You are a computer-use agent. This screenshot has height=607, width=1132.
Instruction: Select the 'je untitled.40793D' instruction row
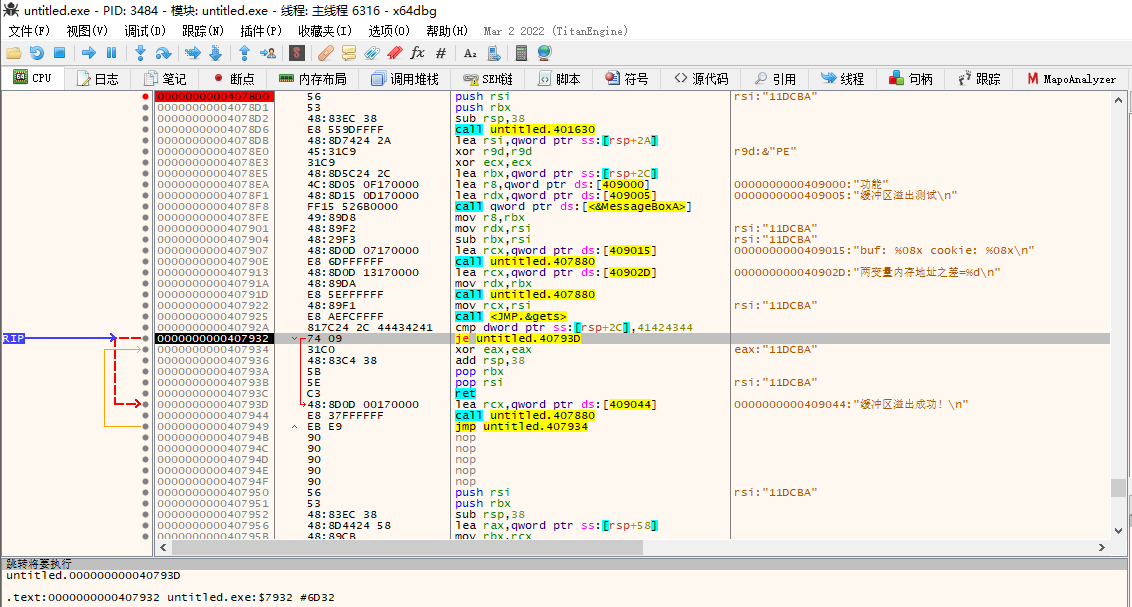coord(632,339)
